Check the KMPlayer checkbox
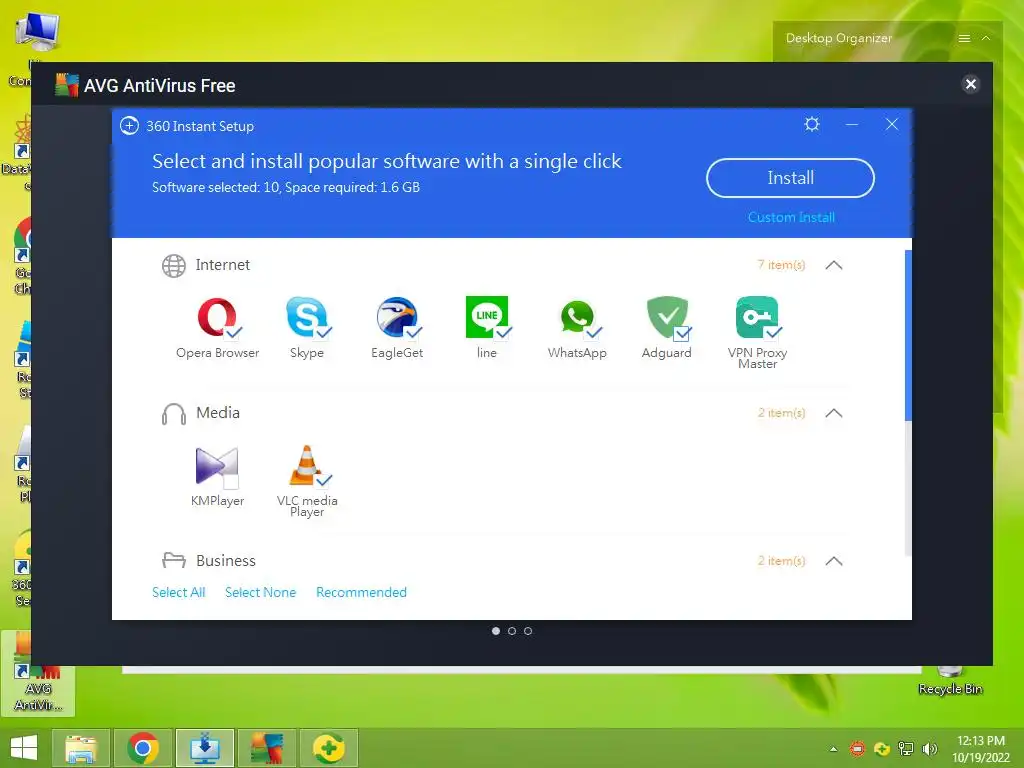1024x768 pixels. click(x=231, y=481)
